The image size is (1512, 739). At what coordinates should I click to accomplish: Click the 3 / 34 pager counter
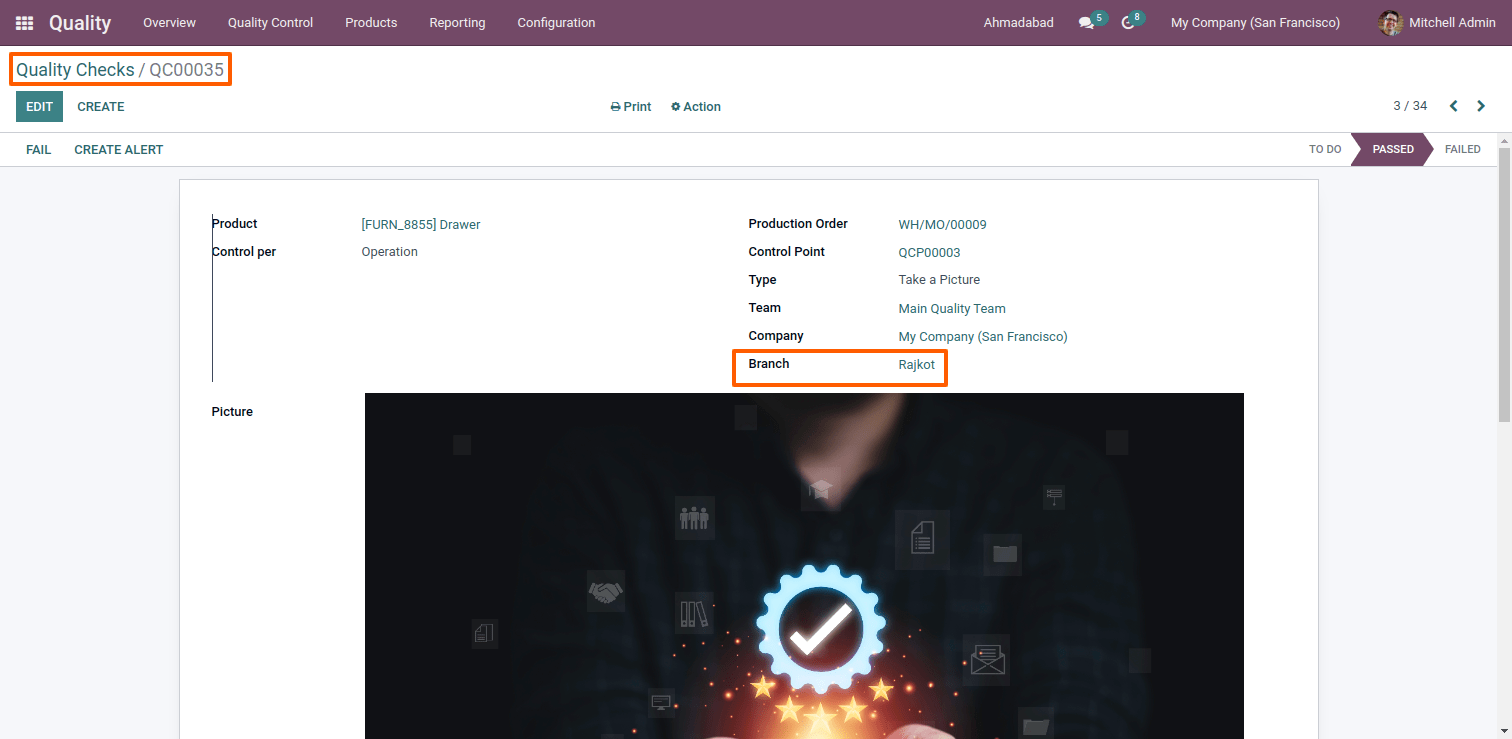click(x=1410, y=106)
